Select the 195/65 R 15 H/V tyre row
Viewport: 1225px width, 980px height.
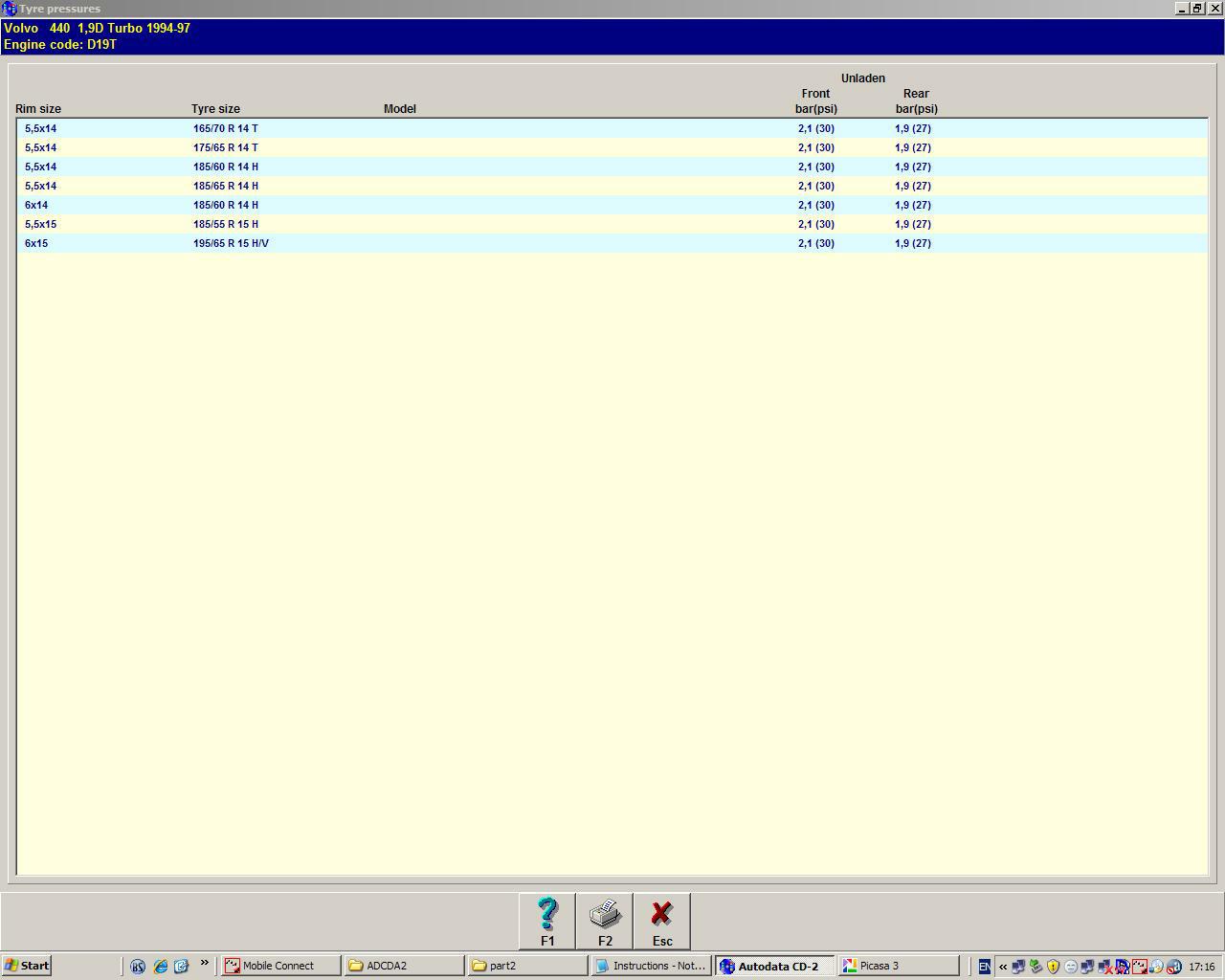click(x=612, y=243)
